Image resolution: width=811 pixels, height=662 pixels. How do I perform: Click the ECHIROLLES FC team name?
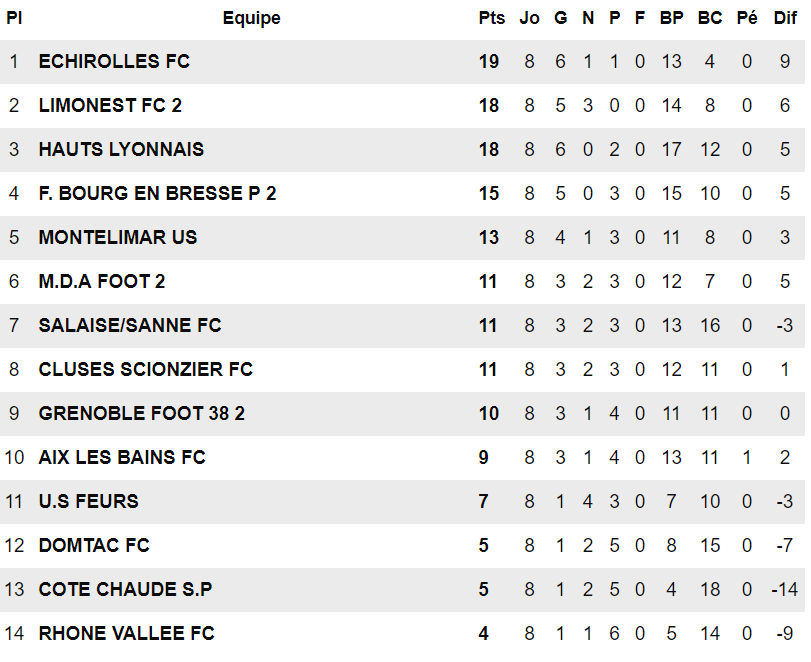coord(114,62)
